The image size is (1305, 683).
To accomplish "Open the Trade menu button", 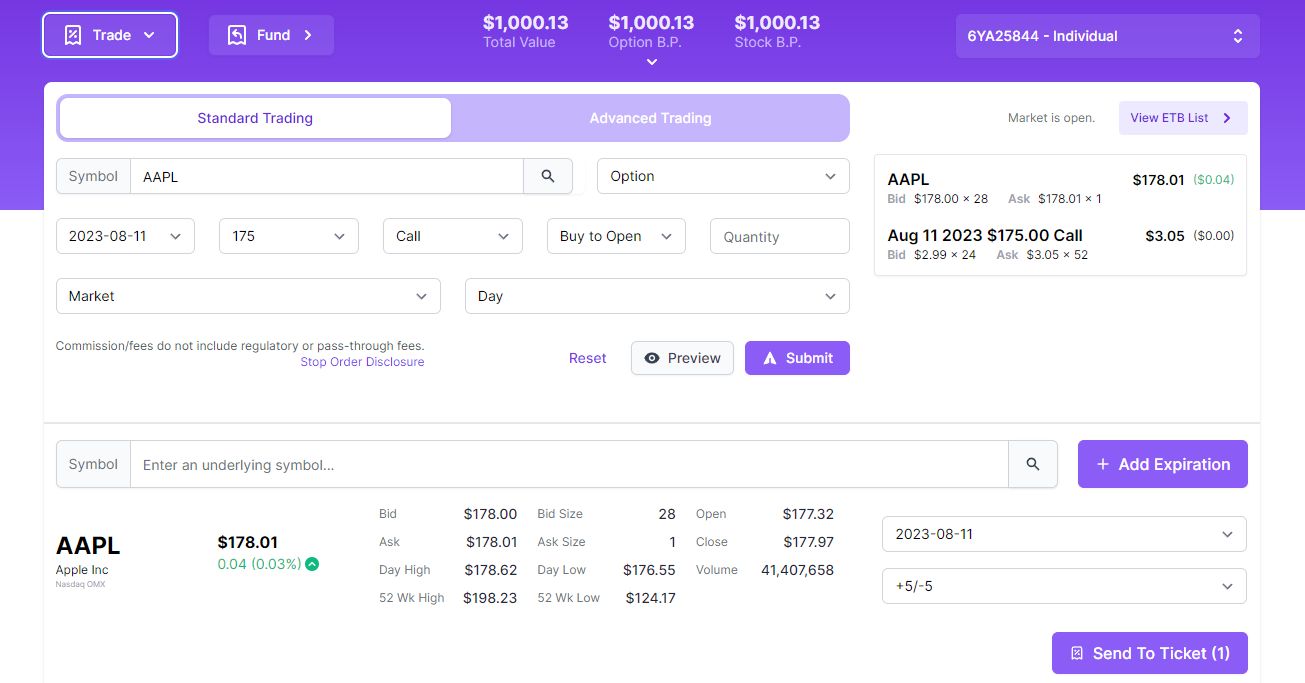I will coord(110,35).
